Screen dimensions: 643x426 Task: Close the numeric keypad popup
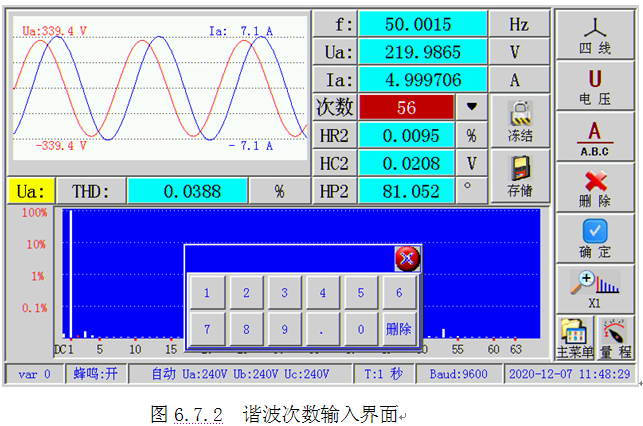point(407,258)
